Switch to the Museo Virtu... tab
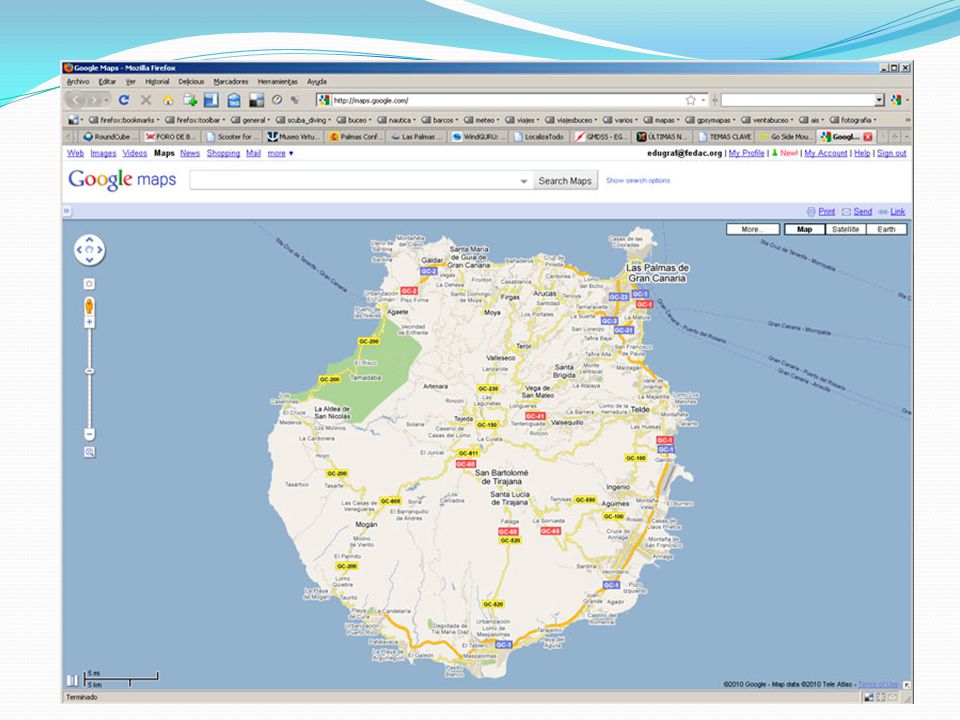This screenshot has width=960, height=720. (293, 137)
